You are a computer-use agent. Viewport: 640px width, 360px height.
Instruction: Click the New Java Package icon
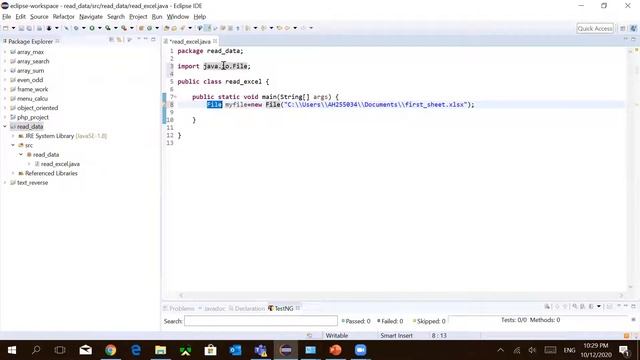141,28
